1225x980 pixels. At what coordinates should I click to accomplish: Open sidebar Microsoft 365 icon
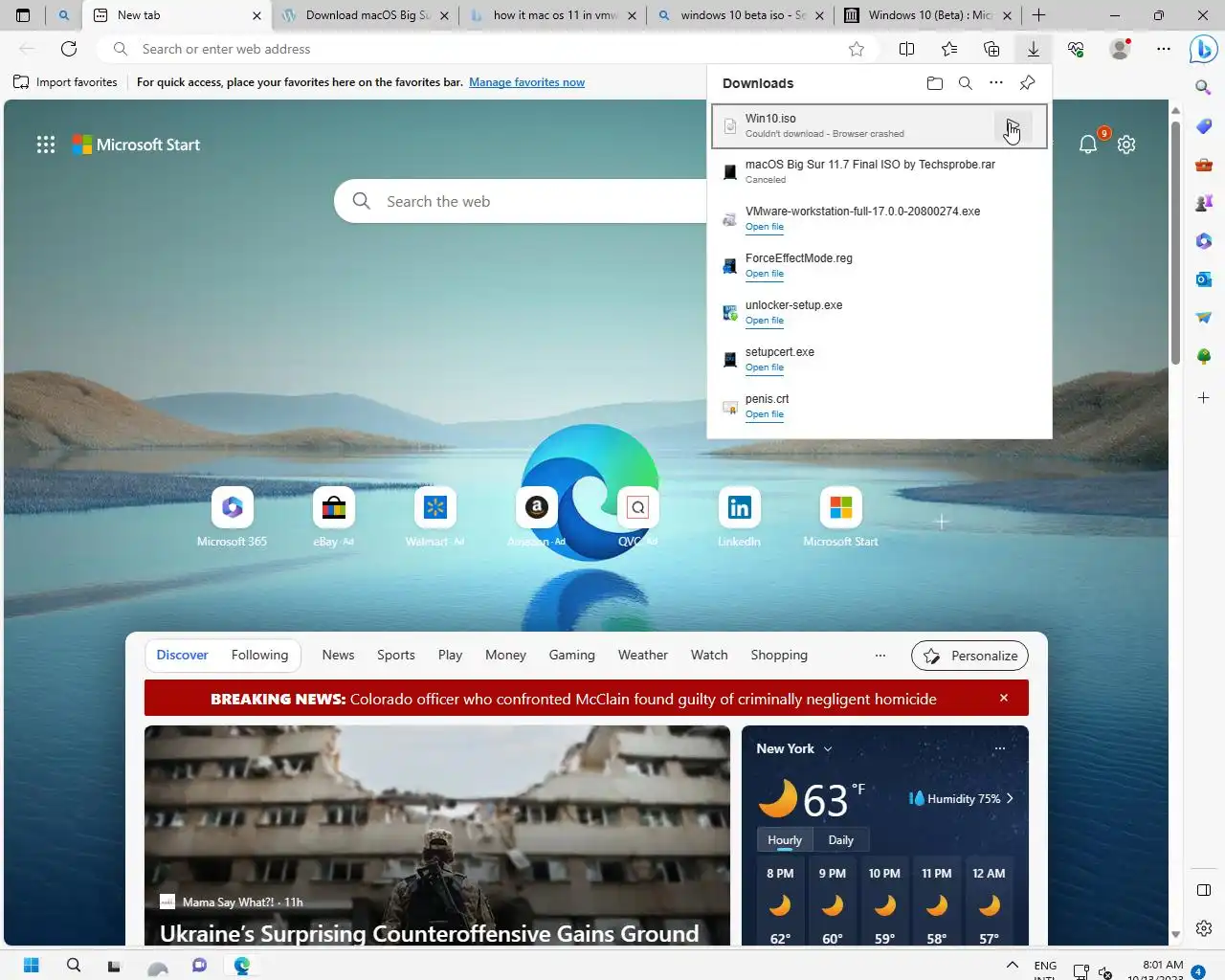tap(1204, 241)
